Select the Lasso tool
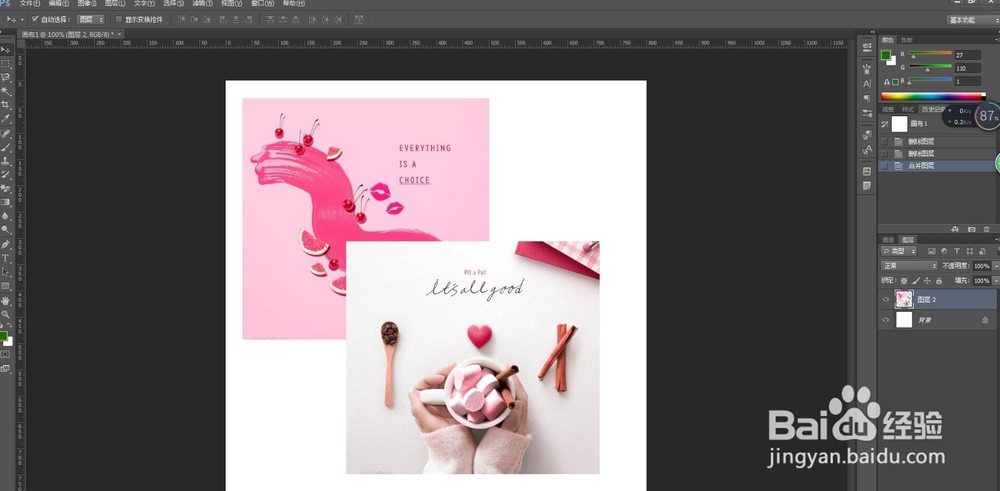This screenshot has width=1000, height=491. point(5,77)
